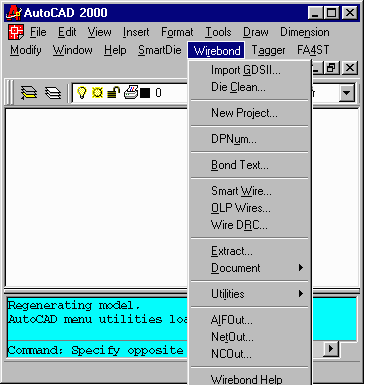Open the Insert menu
Image resolution: width=365 pixels, height=385 pixels.
click(x=136, y=32)
